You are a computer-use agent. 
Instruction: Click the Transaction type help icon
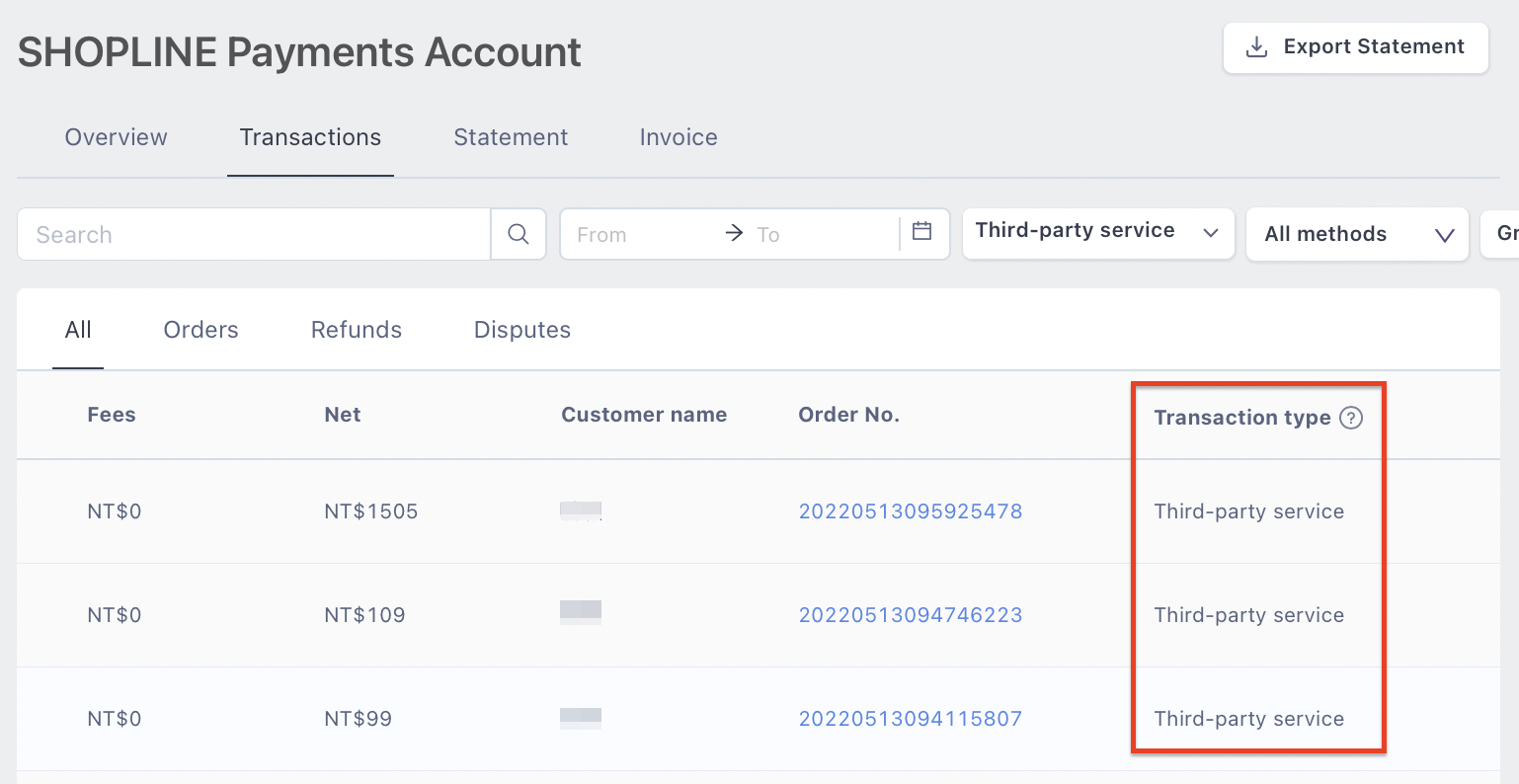(1351, 418)
